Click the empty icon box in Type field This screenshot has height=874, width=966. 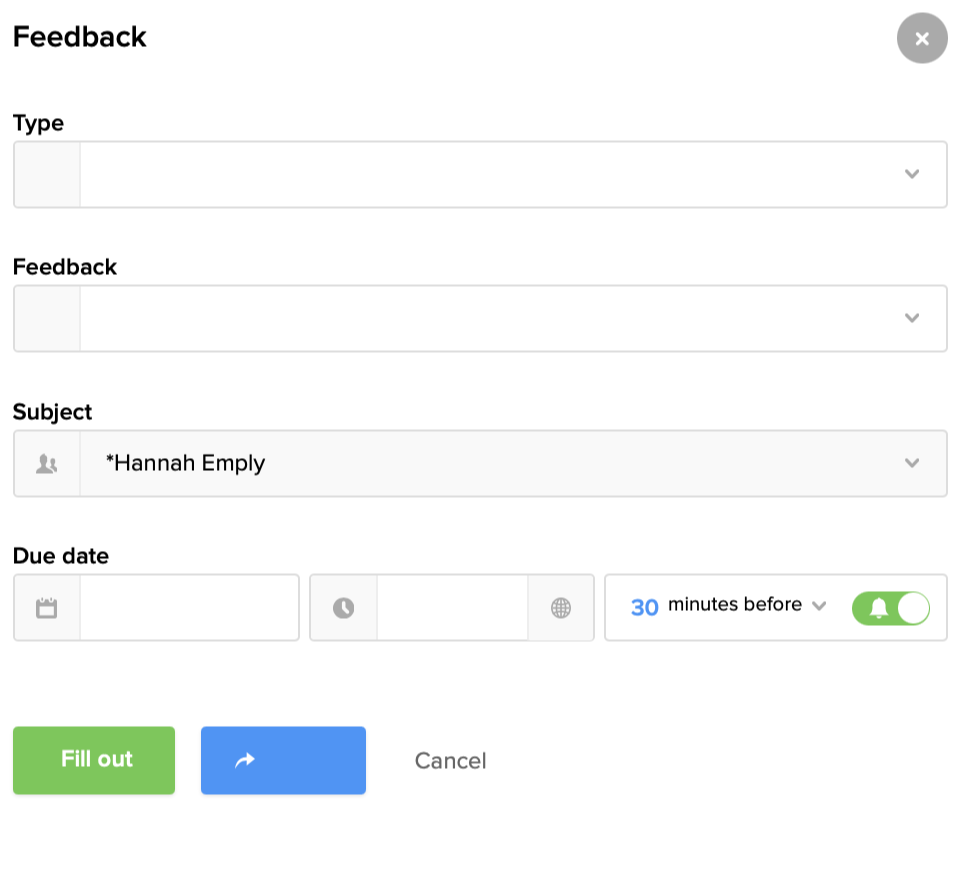[x=46, y=175]
